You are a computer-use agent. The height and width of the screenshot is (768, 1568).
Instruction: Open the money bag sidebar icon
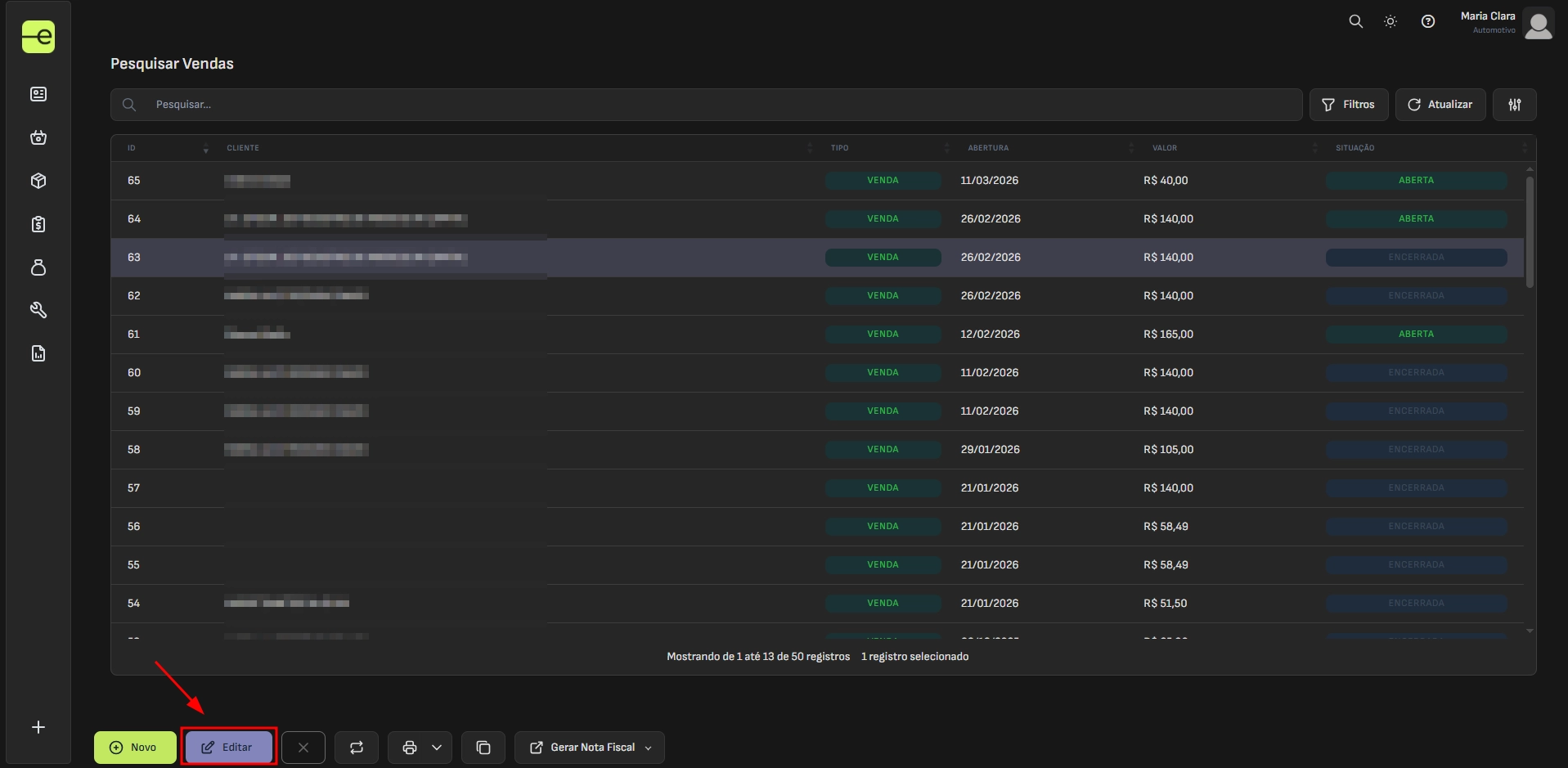point(38,267)
